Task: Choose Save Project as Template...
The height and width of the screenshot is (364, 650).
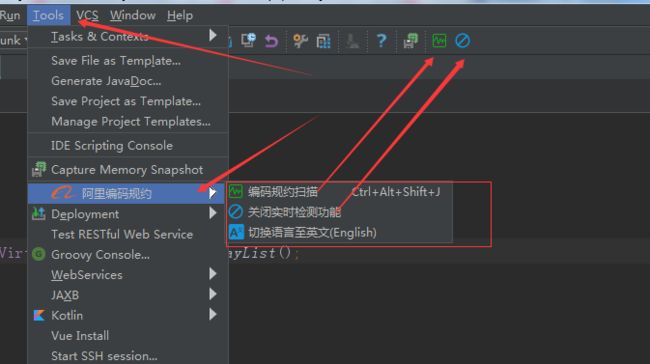Action: pyautogui.click(x=128, y=102)
